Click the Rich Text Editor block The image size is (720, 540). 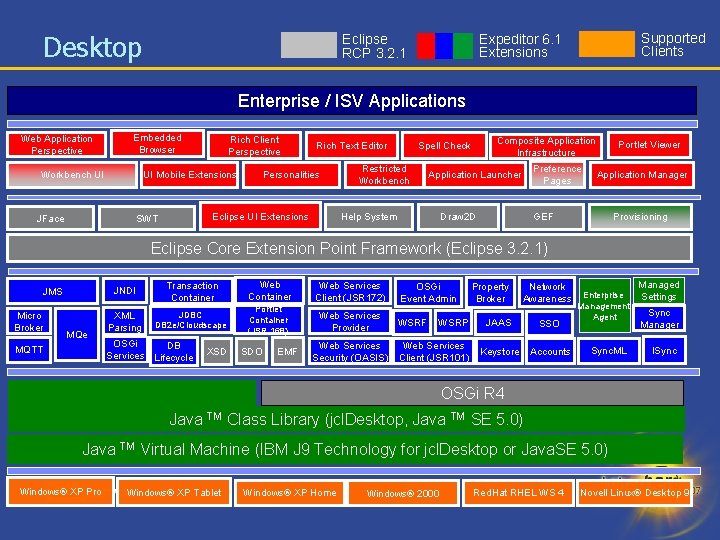(352, 146)
